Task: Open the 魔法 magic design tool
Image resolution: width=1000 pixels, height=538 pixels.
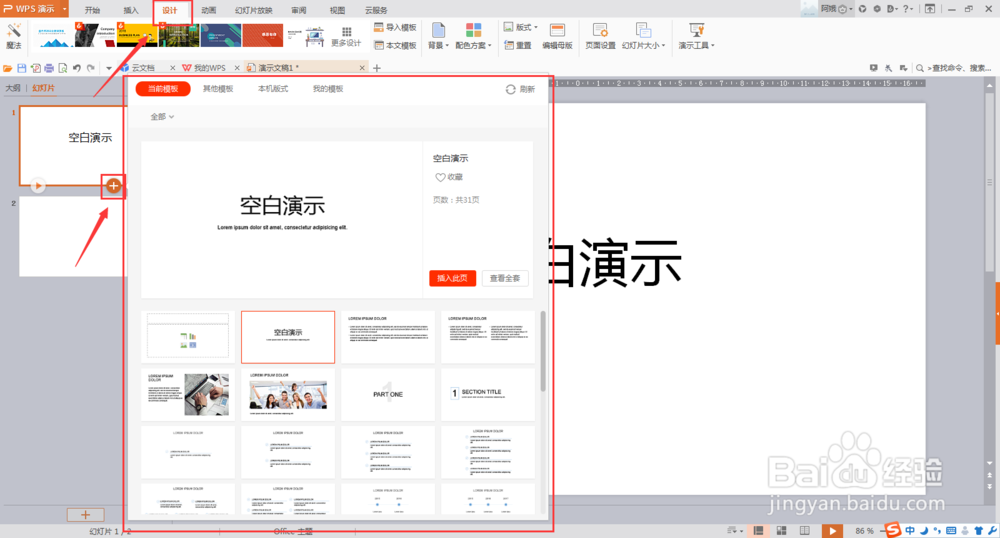Action: coord(14,36)
